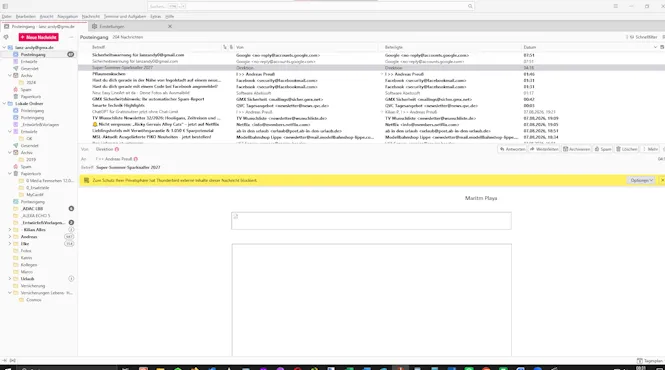Click the Weiterleiten button
This screenshot has width=665, height=370.
click(x=544, y=149)
